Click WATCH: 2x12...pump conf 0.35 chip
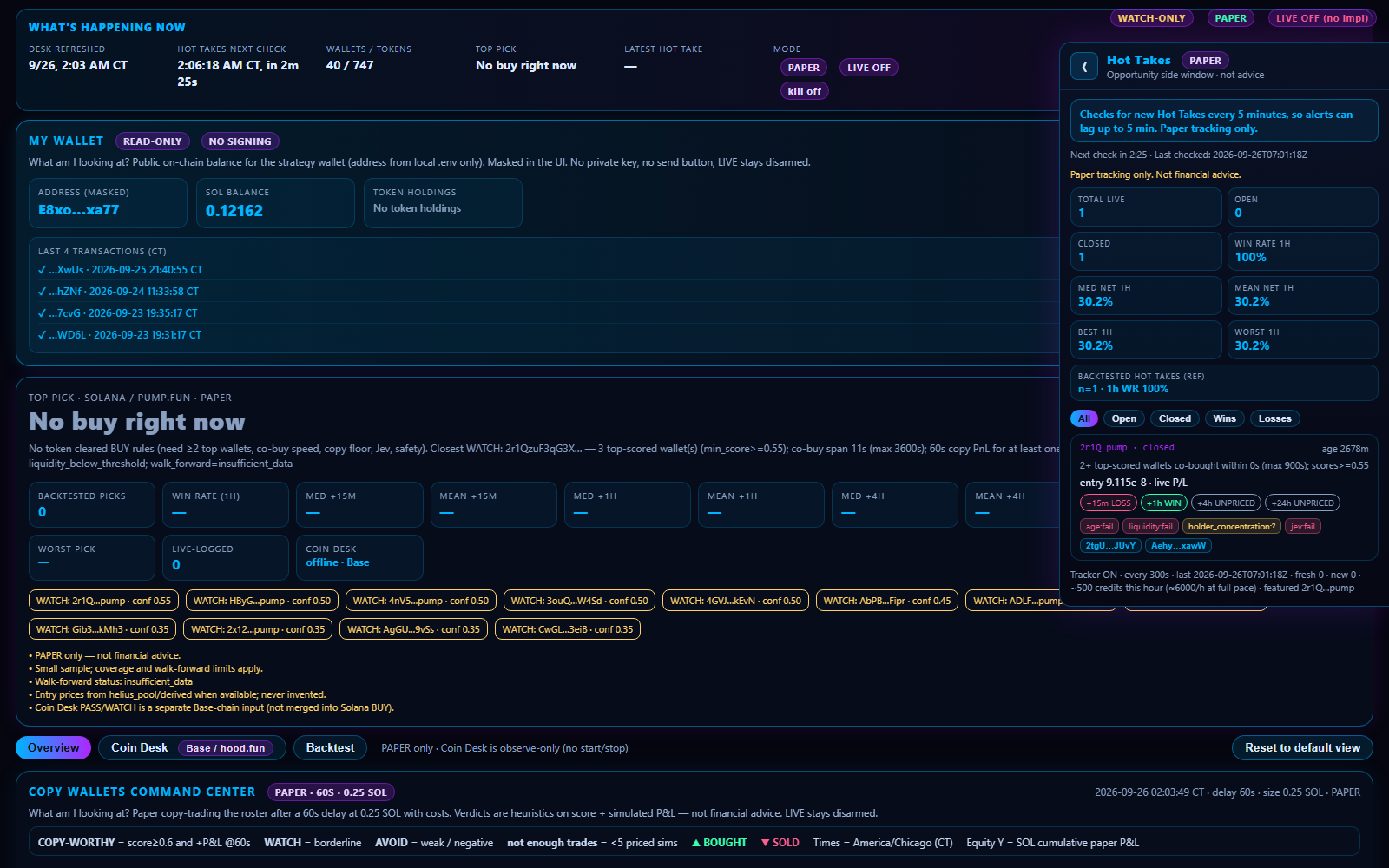Viewport: 1389px width, 868px height. click(x=258, y=629)
